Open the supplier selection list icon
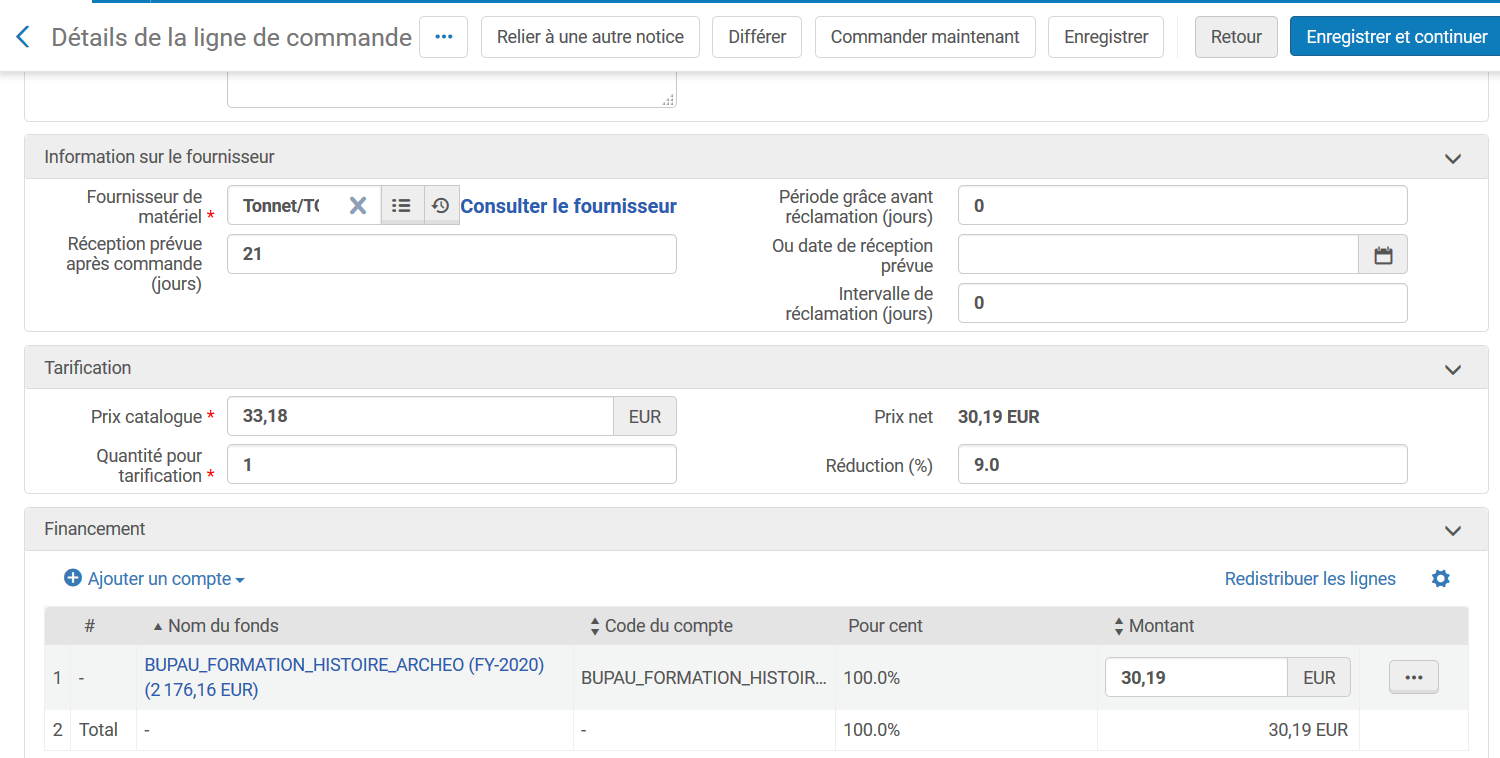Viewport: 1500px width, 758px height. tap(402, 206)
